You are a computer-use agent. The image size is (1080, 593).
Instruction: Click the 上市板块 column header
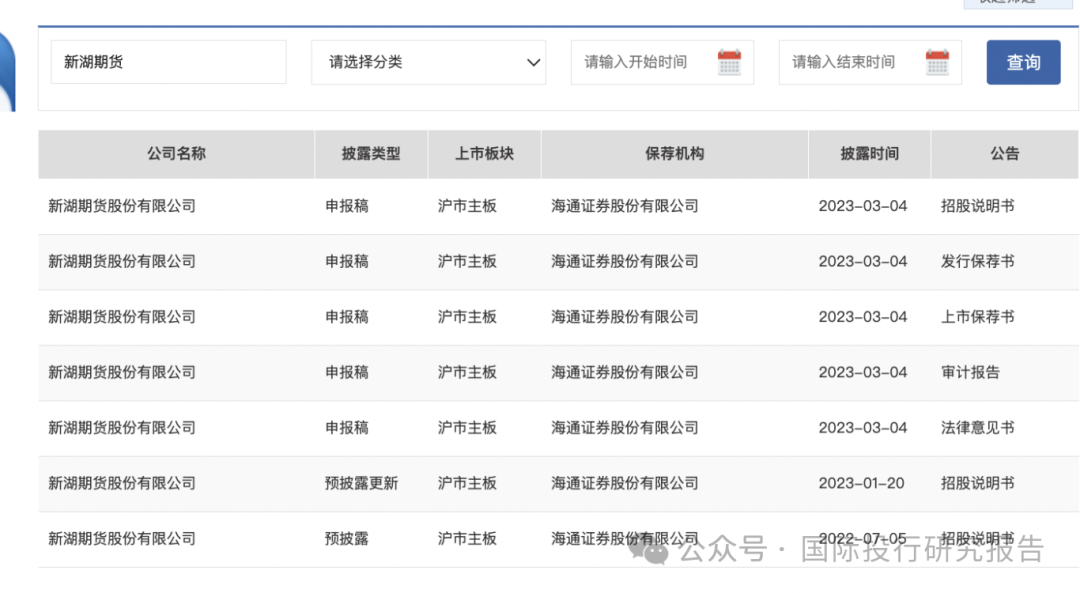pyautogui.click(x=484, y=154)
